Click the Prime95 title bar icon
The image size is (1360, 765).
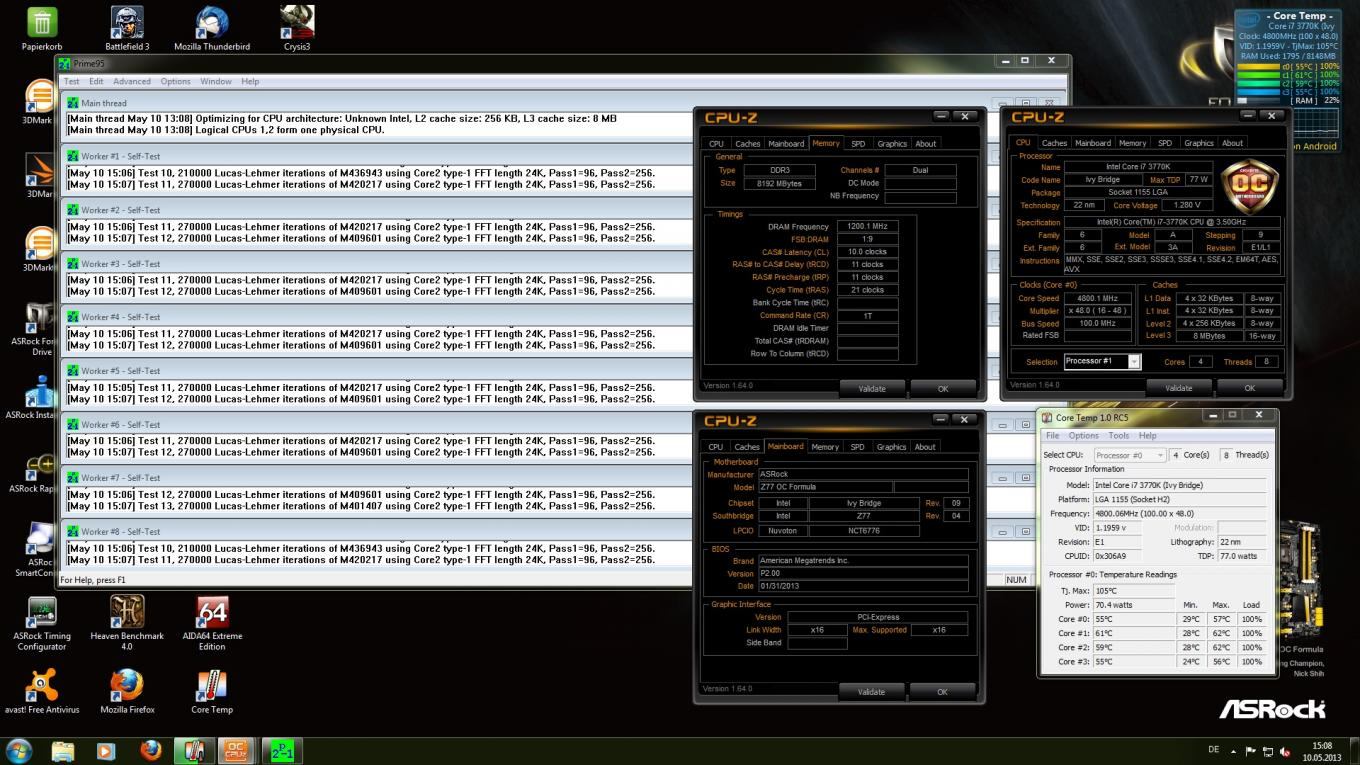coord(65,63)
